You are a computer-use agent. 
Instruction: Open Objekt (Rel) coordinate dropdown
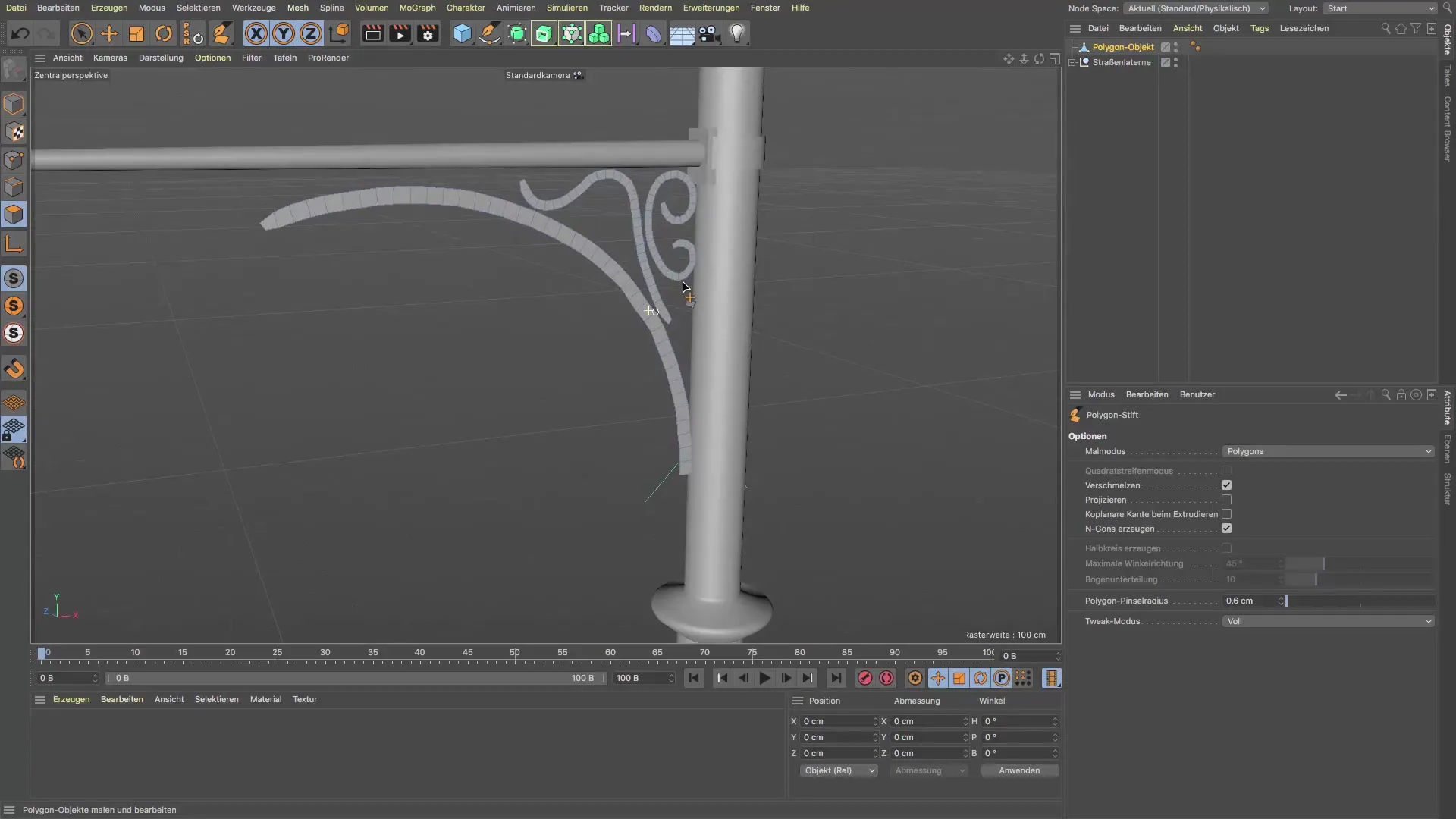838,770
